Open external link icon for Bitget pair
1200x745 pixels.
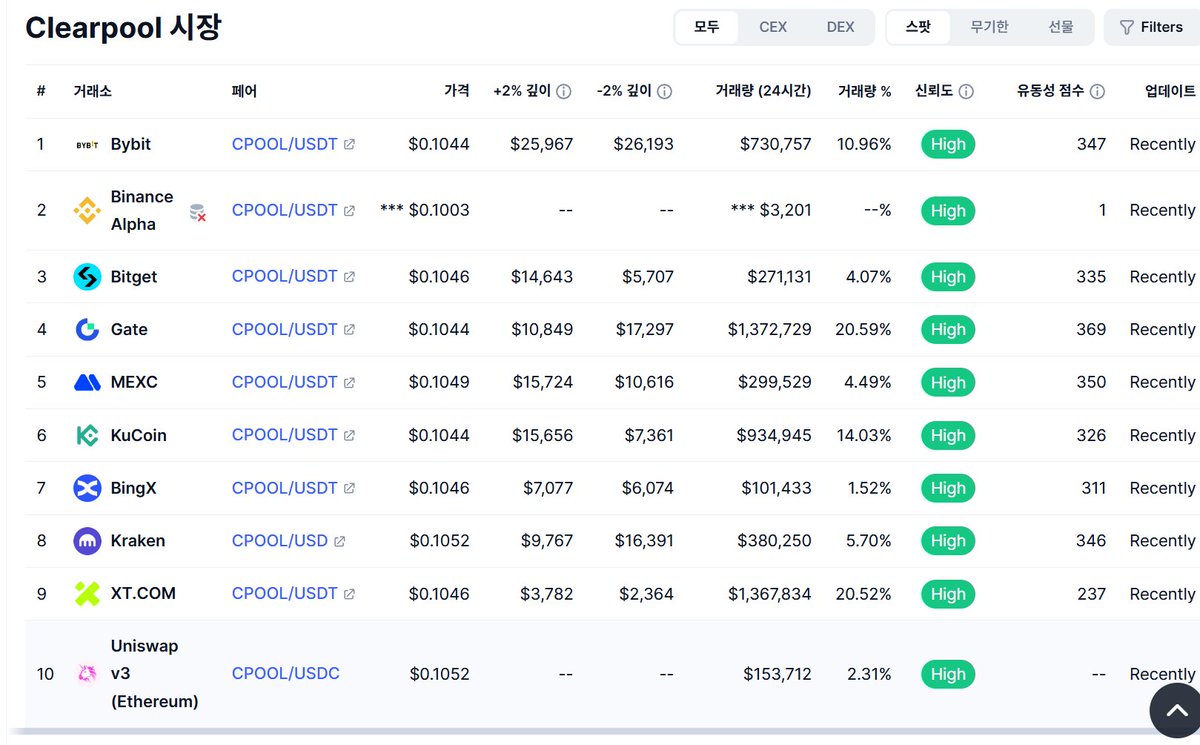click(x=349, y=277)
